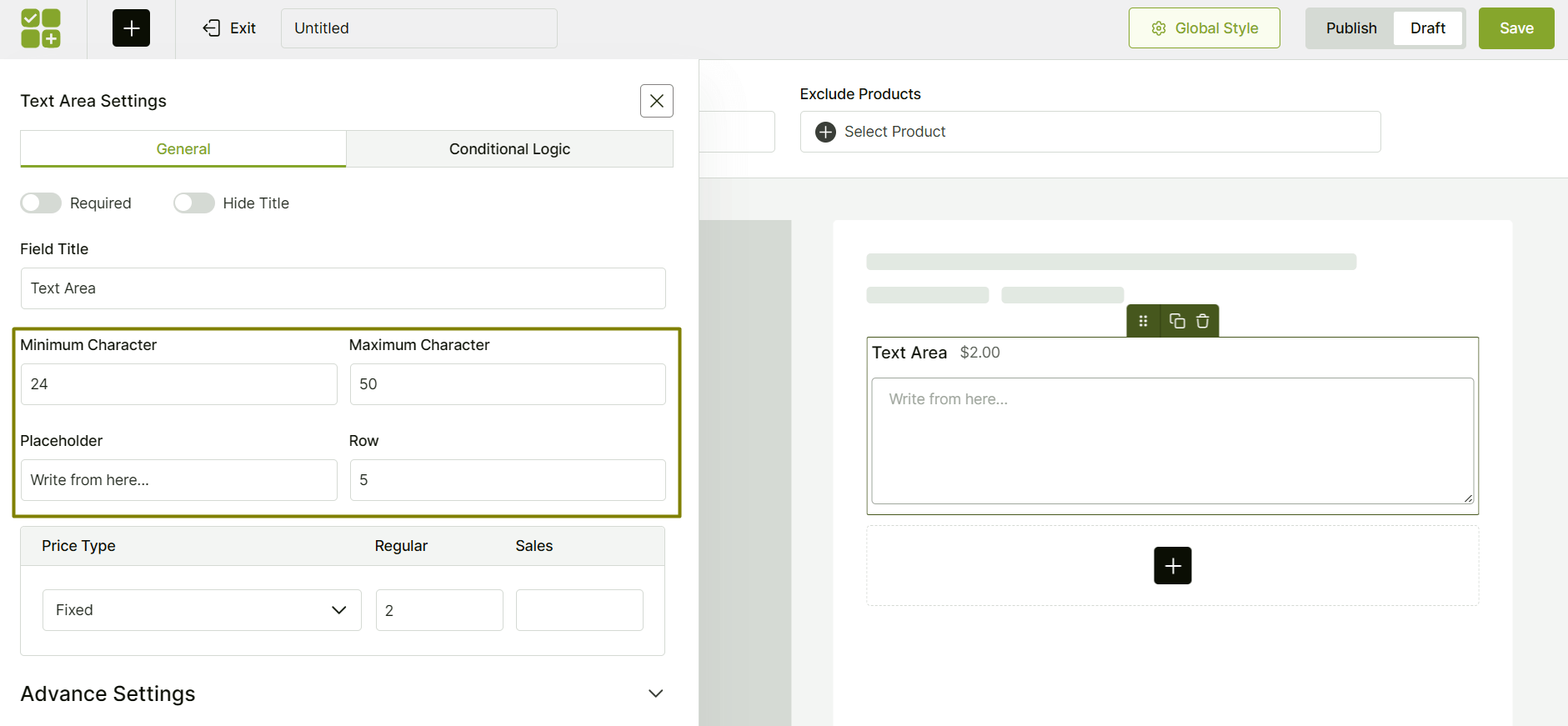The image size is (1568, 726).
Task: Close the Text Area Settings panel
Action: [x=656, y=101]
